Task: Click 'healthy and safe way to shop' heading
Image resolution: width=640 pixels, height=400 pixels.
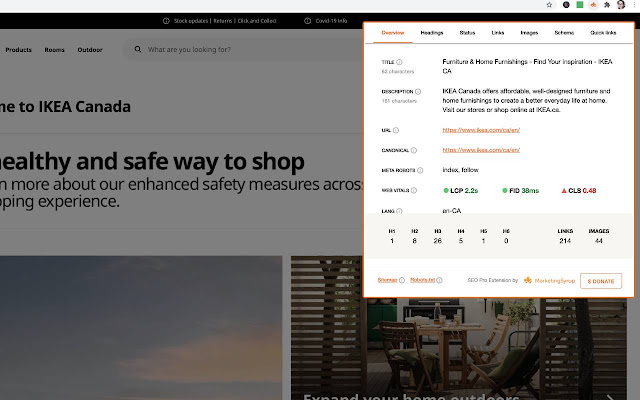Action: (152, 161)
